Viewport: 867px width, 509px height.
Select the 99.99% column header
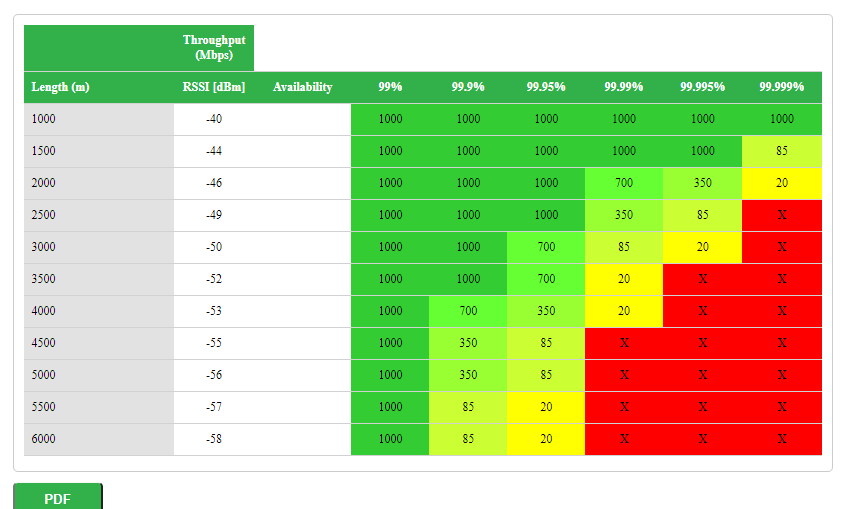point(624,87)
